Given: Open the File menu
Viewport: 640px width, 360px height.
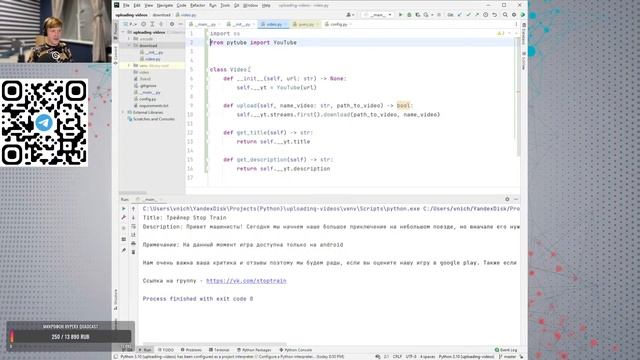Looking at the screenshot, I should (x=126, y=5).
